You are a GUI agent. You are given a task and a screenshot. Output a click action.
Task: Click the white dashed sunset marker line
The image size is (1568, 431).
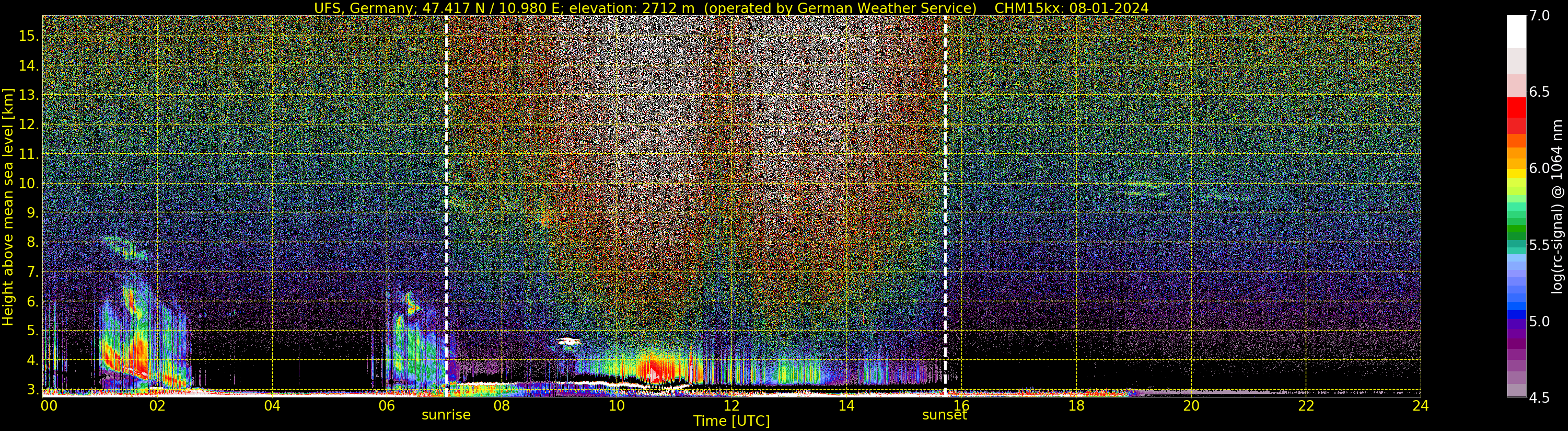tap(945, 206)
